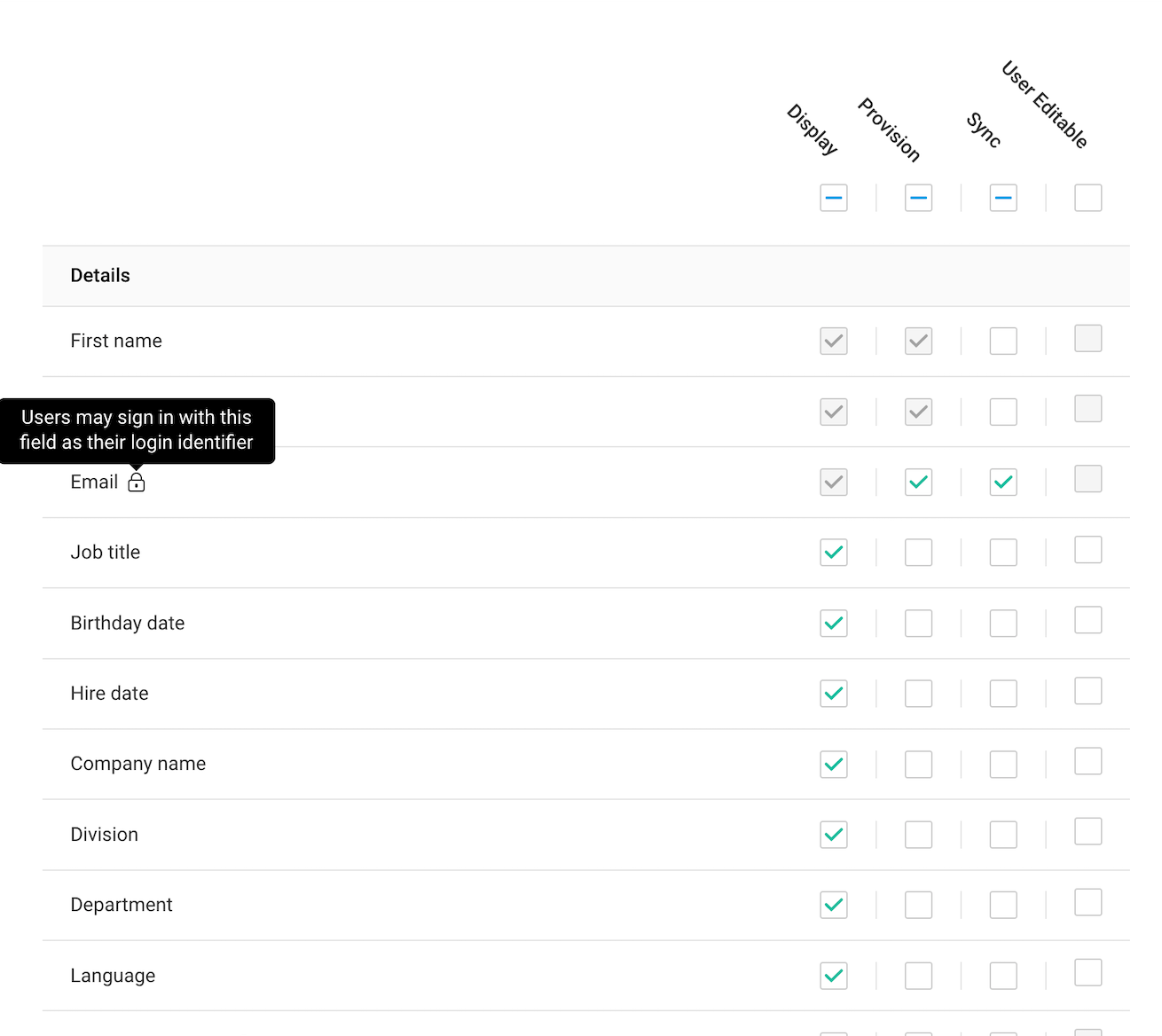This screenshot has height=1036, width=1162.
Task: Enable Provision for Company name
Action: click(918, 765)
